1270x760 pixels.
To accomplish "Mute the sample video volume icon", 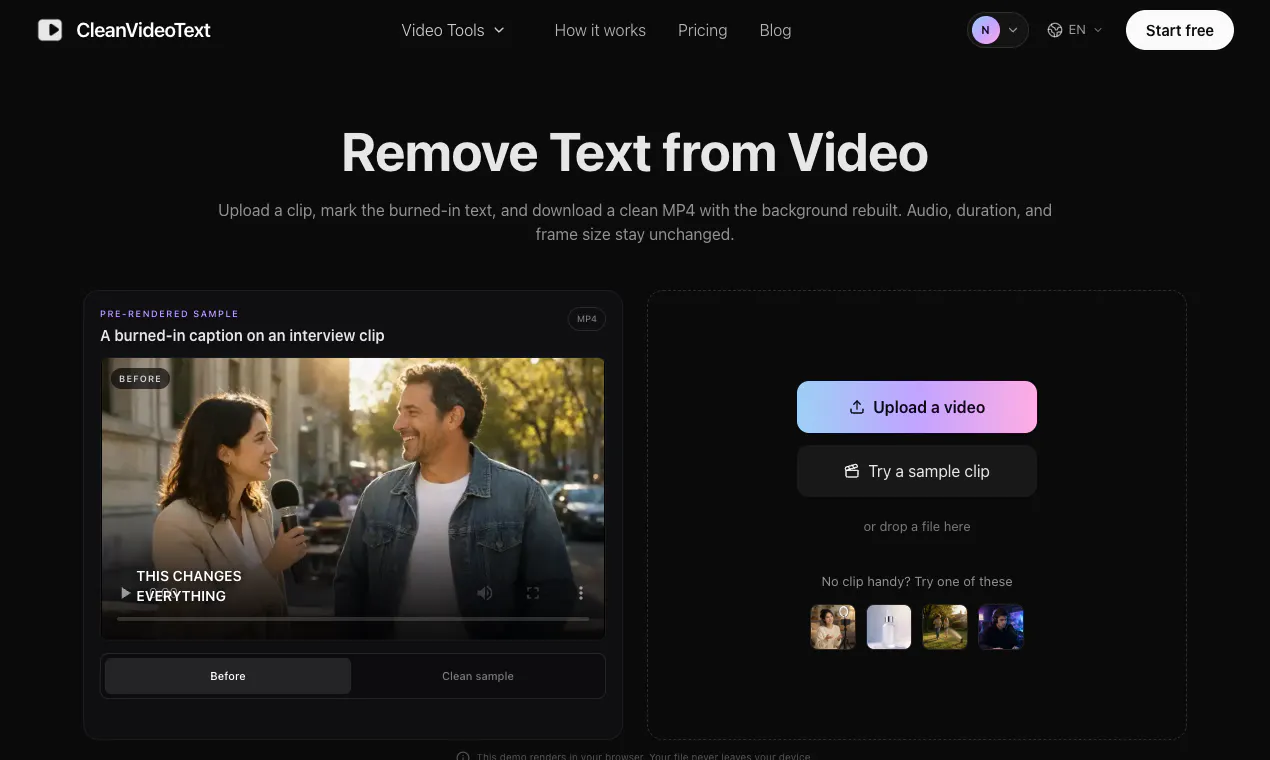I will tap(485, 593).
